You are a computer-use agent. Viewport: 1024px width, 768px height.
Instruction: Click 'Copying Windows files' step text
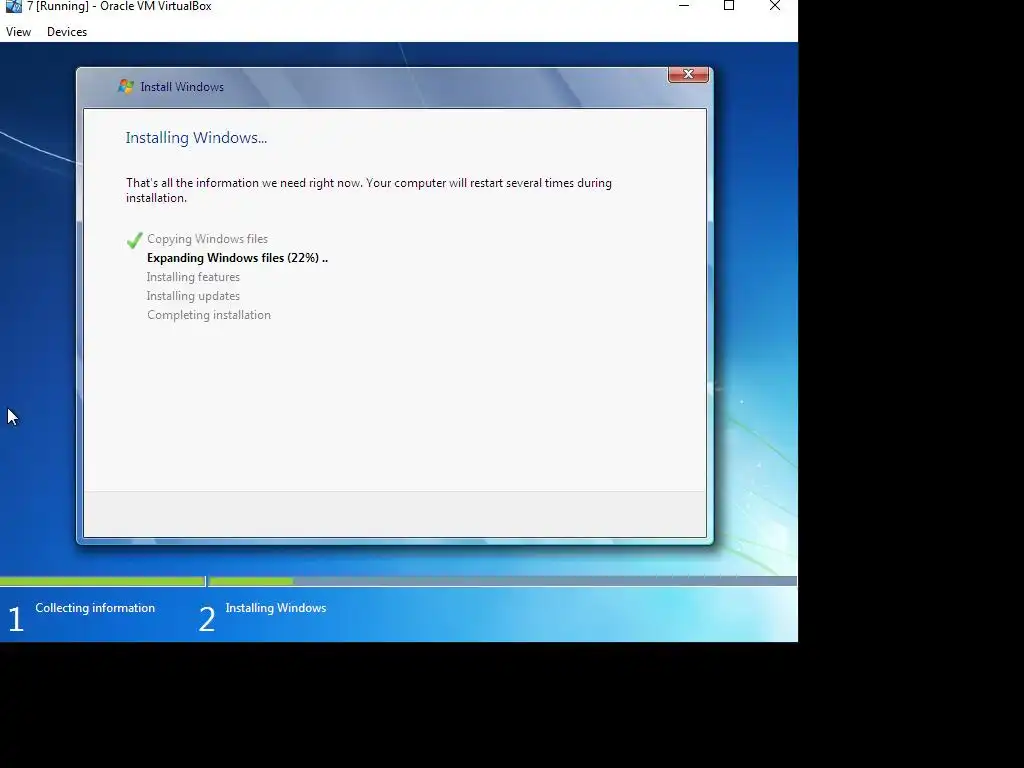[207, 239]
